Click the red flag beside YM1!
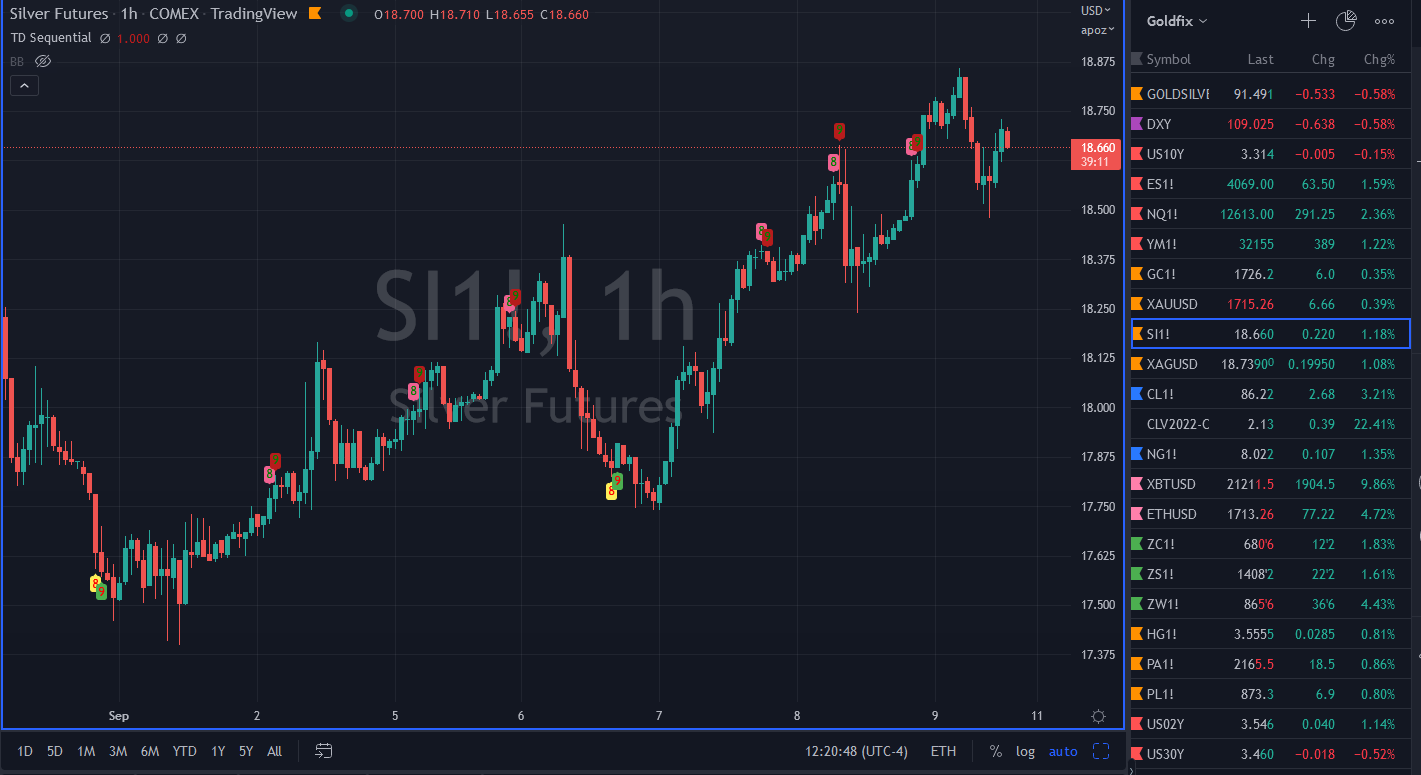This screenshot has width=1421, height=775. 1136,244
